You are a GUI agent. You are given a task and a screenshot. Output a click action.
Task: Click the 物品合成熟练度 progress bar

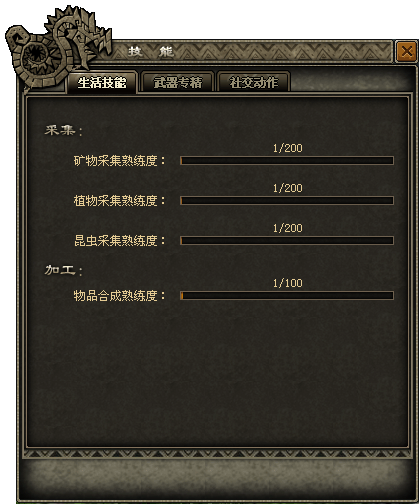[x=287, y=296]
